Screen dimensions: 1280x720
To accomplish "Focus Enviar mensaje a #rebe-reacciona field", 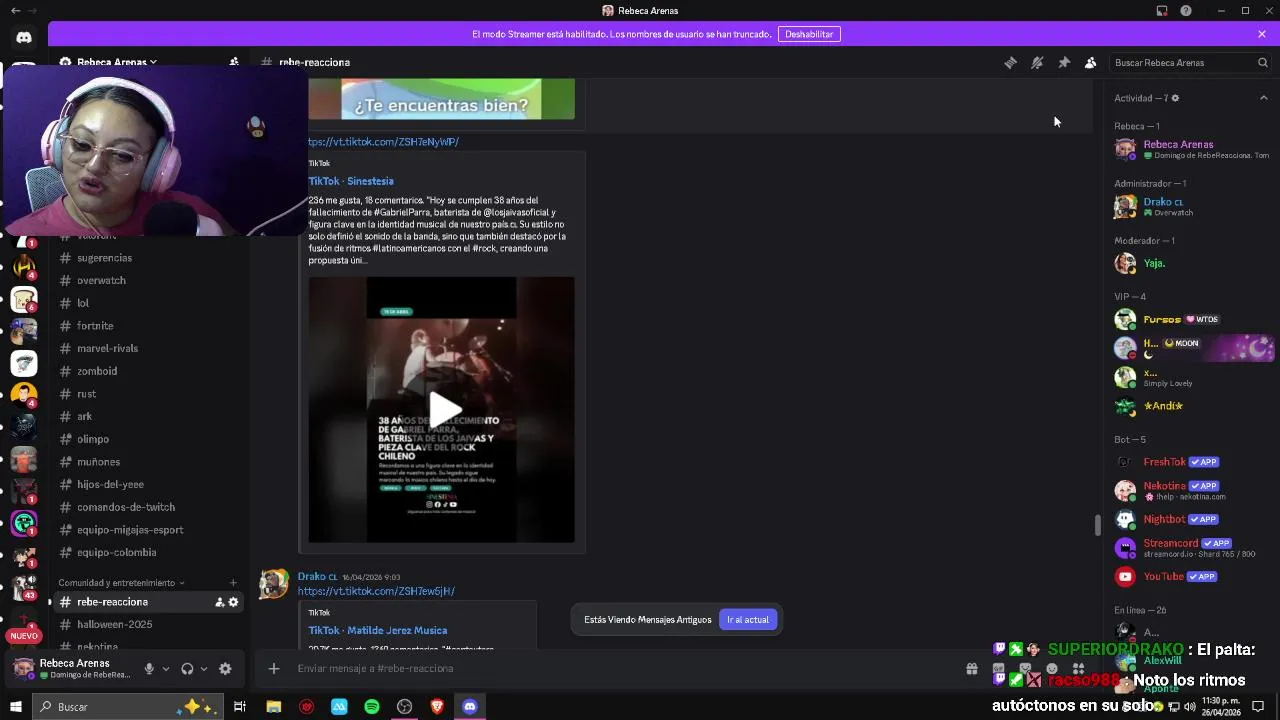I will [620, 669].
